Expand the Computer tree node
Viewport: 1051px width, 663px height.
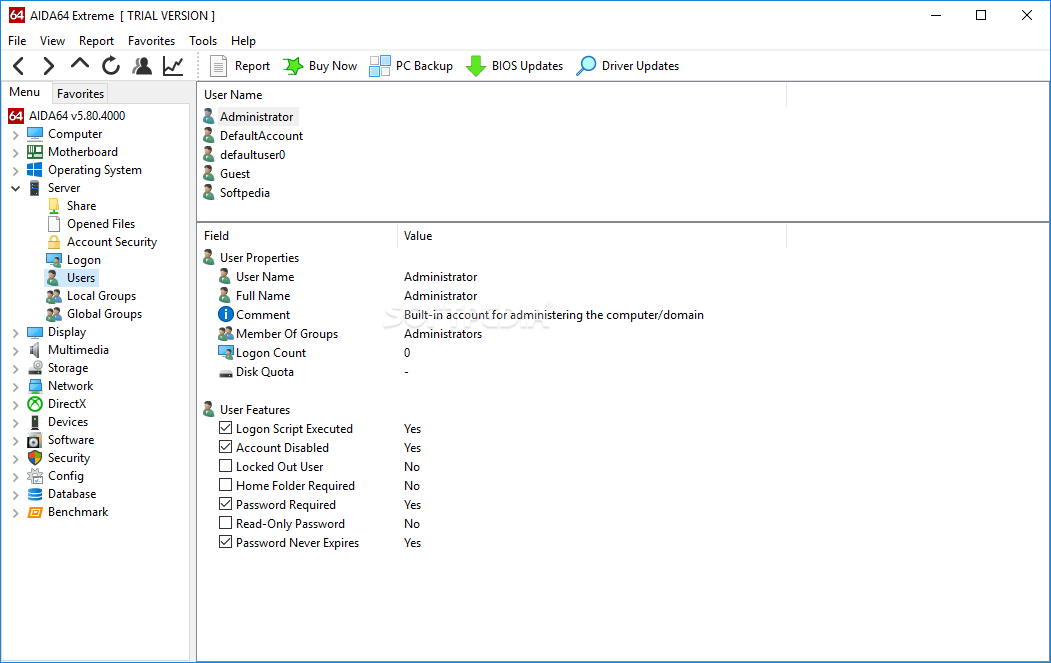[15, 135]
